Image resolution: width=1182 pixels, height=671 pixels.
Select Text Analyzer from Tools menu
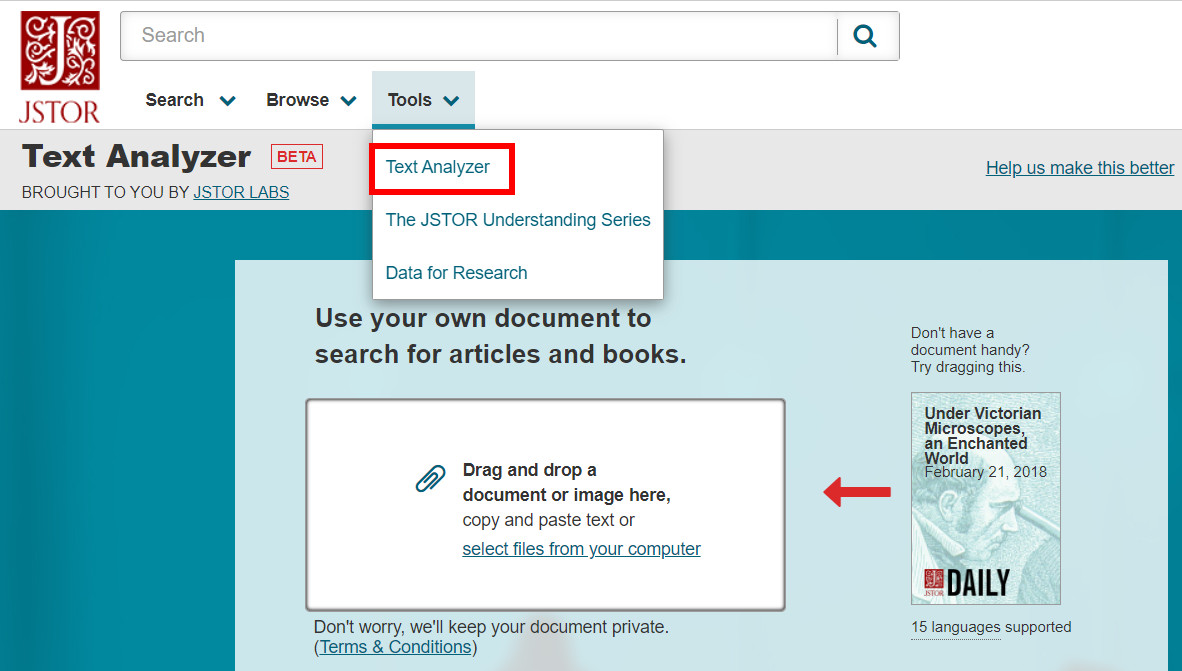437,167
